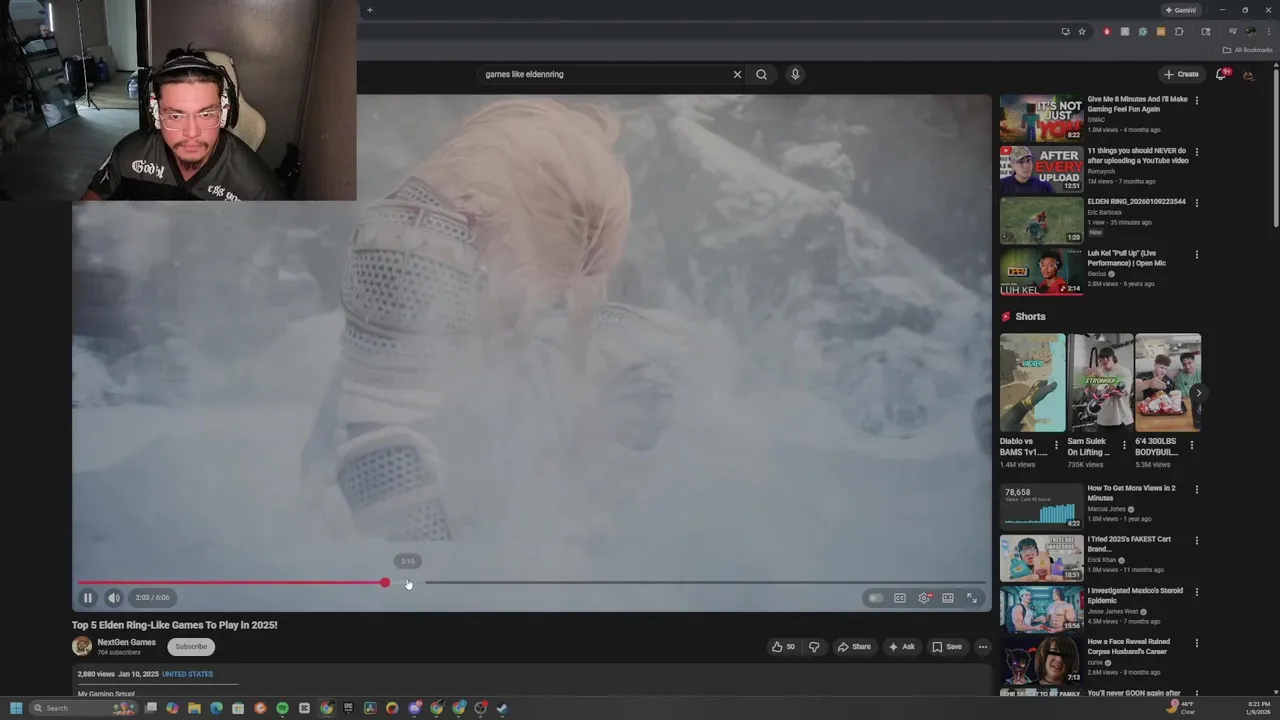
Task: Focus the YouTube search input field
Action: [x=605, y=74]
